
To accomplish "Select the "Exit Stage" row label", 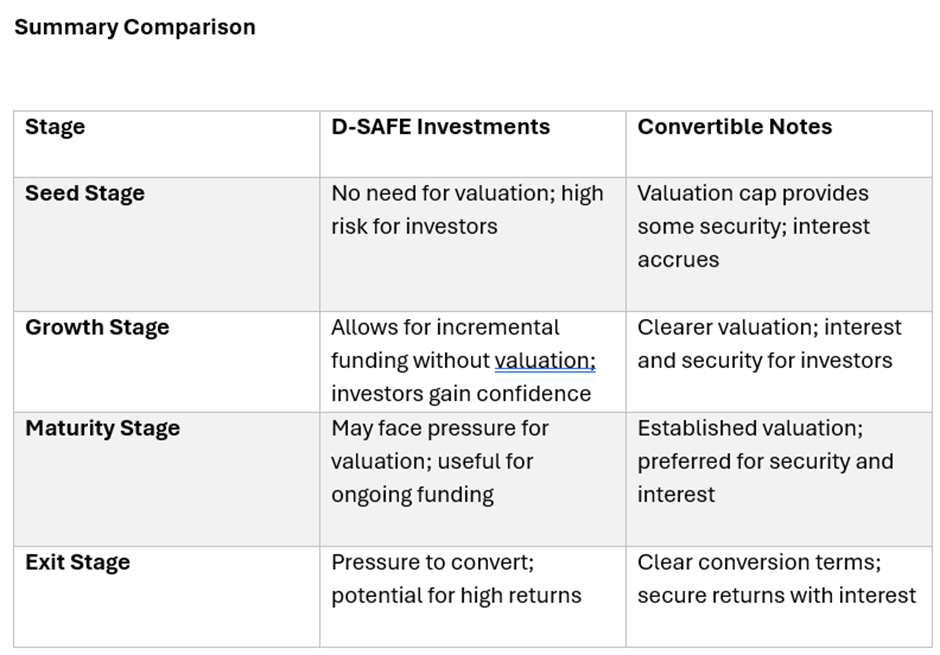I will [x=77, y=562].
